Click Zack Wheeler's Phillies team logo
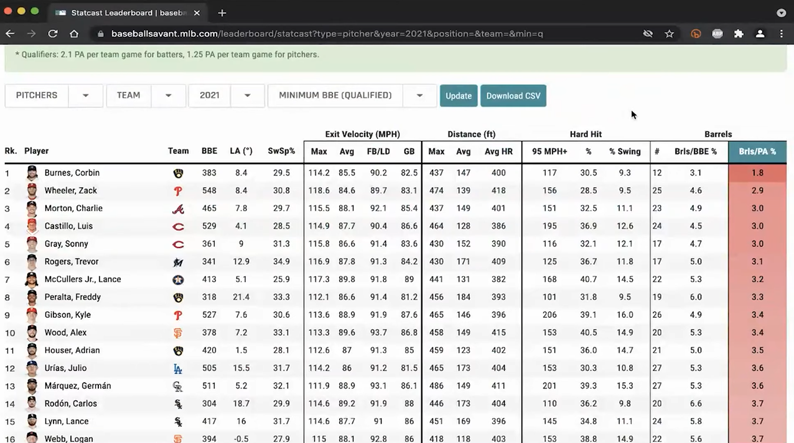Image resolution: width=794 pixels, height=443 pixels. click(178, 191)
